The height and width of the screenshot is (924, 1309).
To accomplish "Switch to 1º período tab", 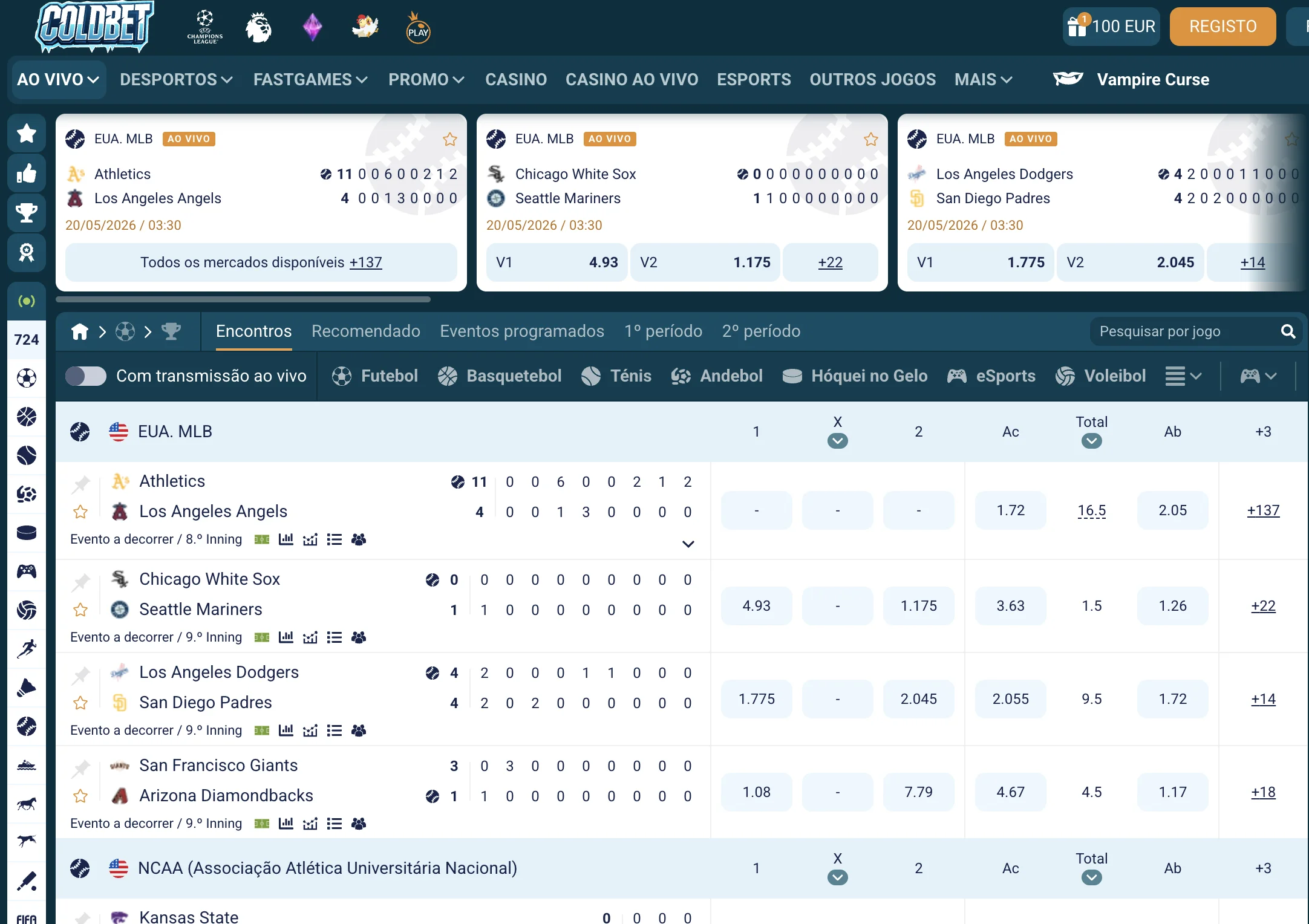I will click(x=663, y=331).
